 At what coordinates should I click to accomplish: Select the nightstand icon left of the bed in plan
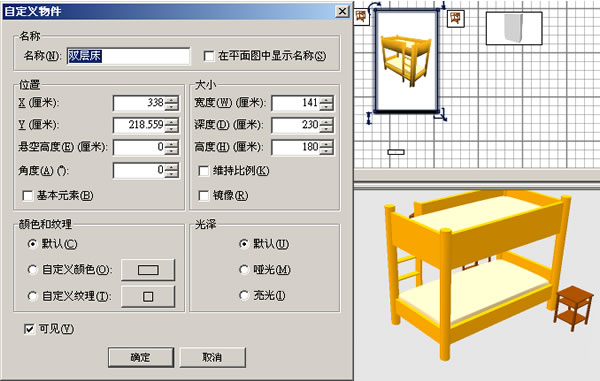[361, 17]
